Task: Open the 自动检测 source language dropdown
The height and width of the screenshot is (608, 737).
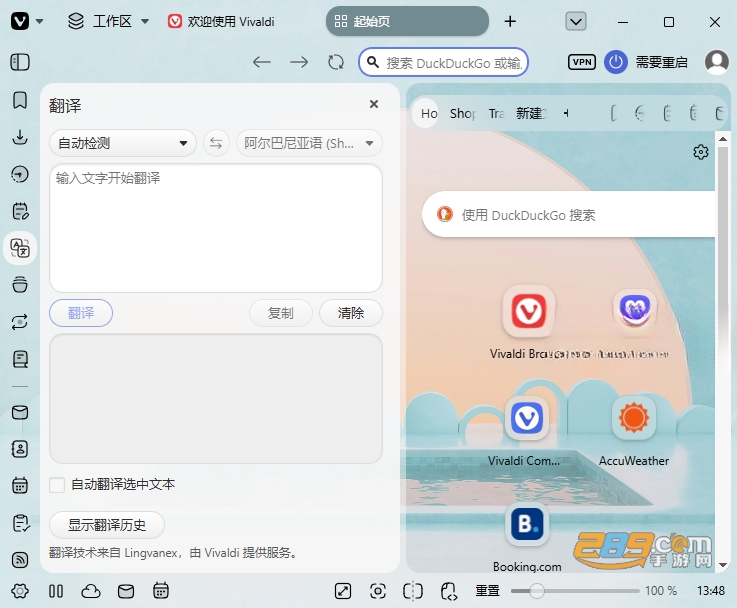Action: click(x=123, y=143)
